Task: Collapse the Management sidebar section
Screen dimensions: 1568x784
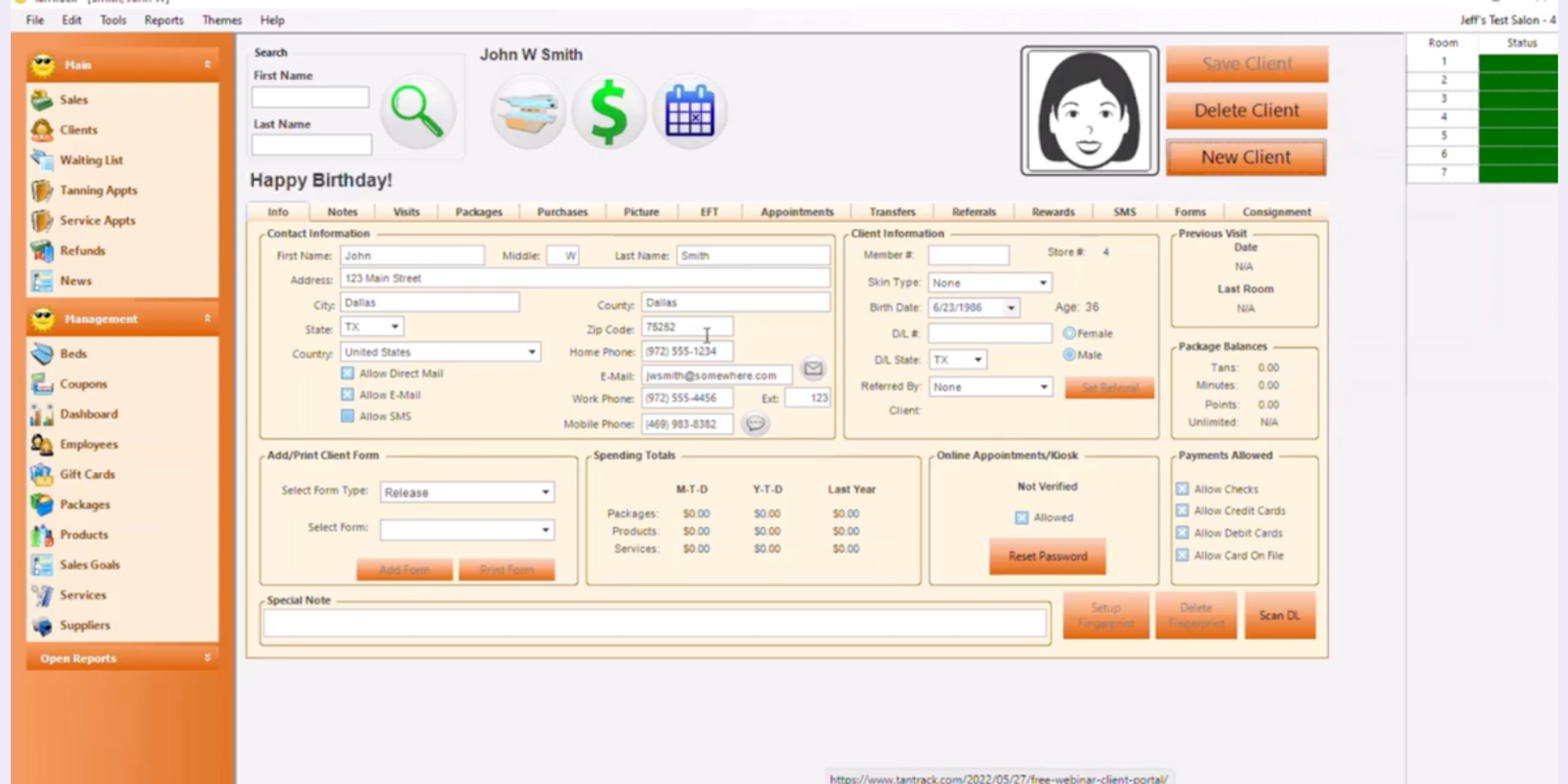Action: pos(208,318)
